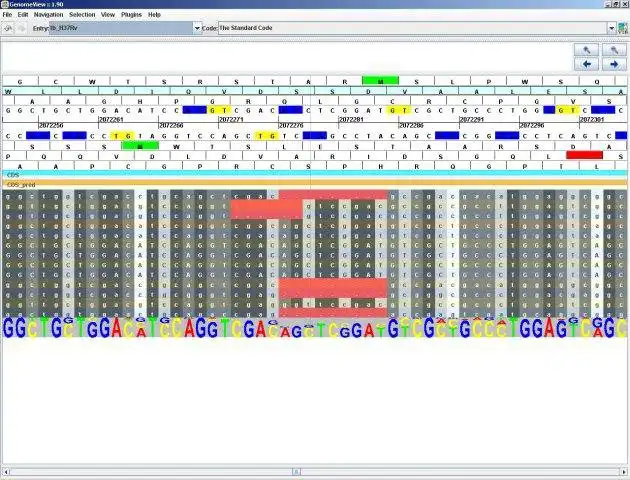Click ruler position 2072301

[x=591, y=119]
